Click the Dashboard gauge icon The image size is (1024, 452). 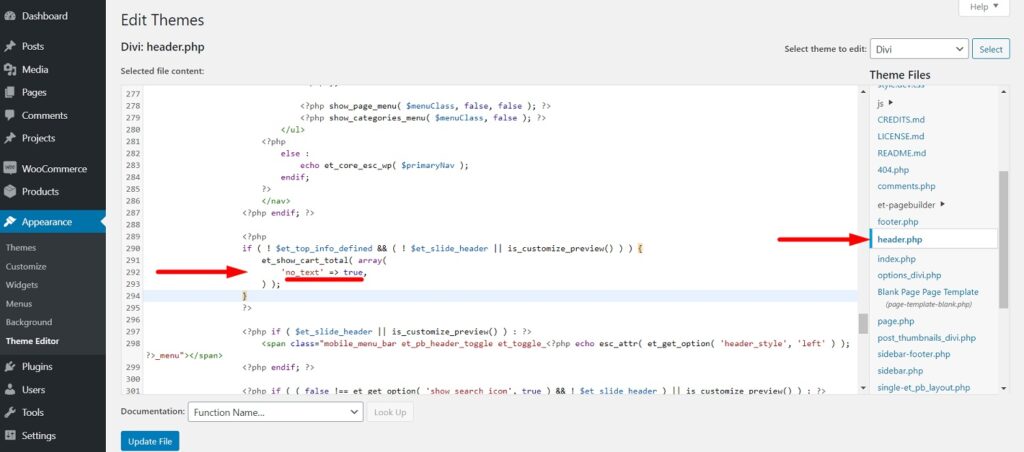click(x=10, y=16)
